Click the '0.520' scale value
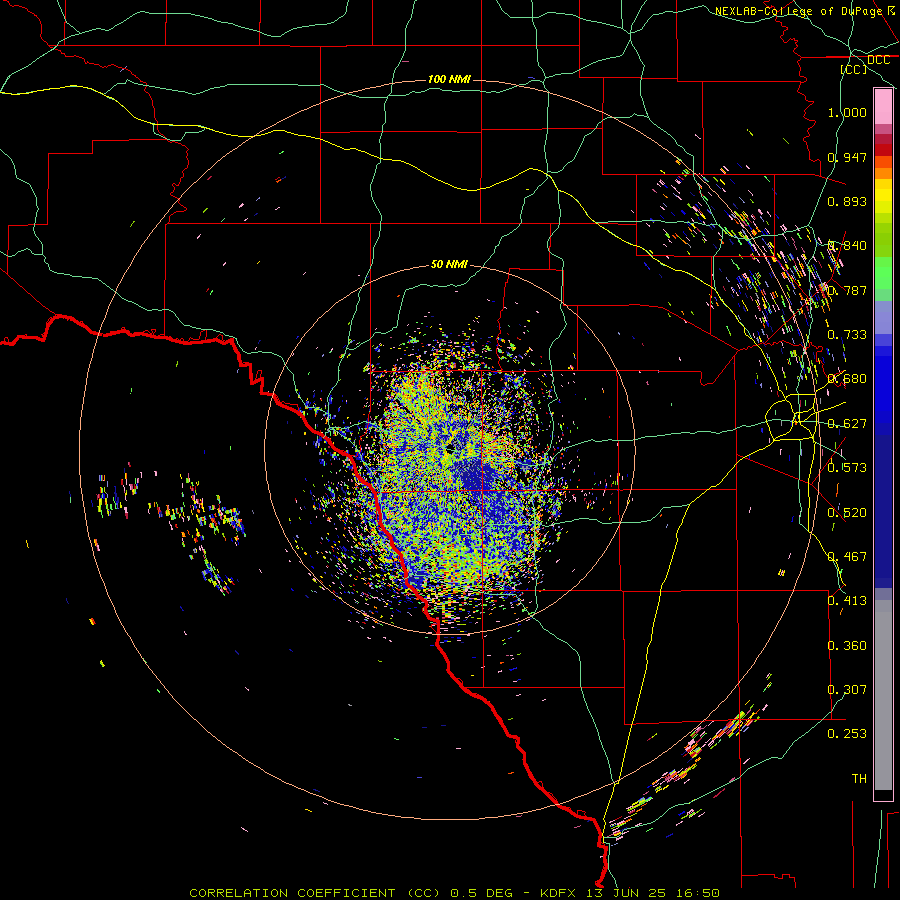The height and width of the screenshot is (900, 900). pos(847,512)
